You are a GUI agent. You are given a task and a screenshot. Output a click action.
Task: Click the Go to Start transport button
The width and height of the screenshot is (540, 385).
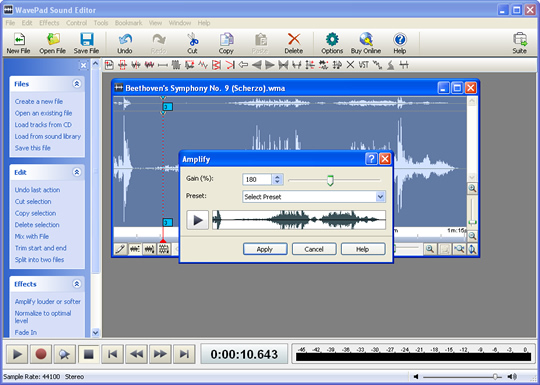[113, 354]
